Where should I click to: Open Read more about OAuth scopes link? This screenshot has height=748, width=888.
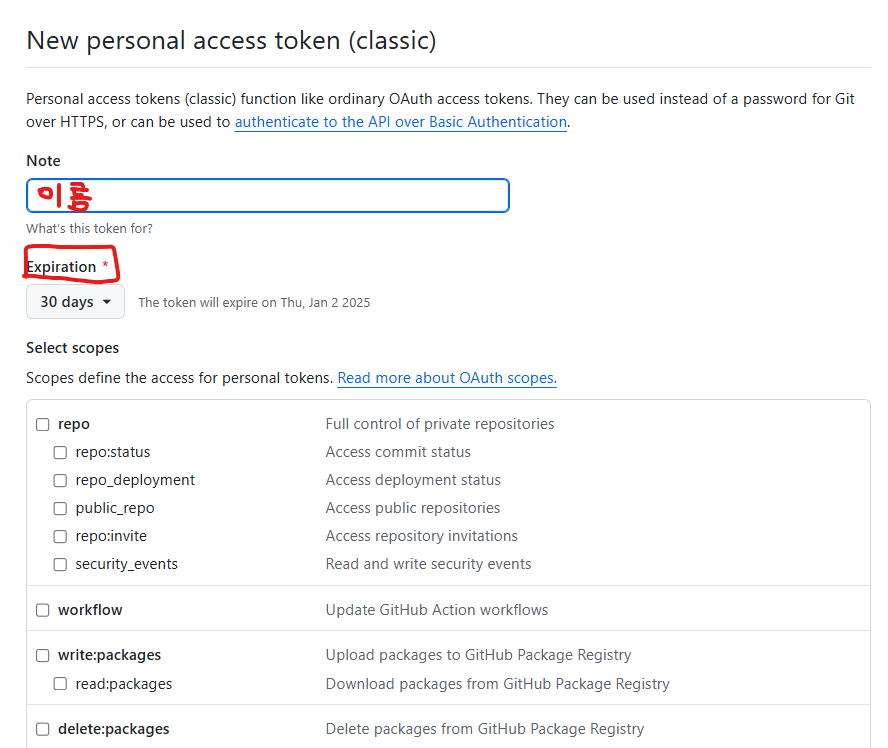click(447, 378)
